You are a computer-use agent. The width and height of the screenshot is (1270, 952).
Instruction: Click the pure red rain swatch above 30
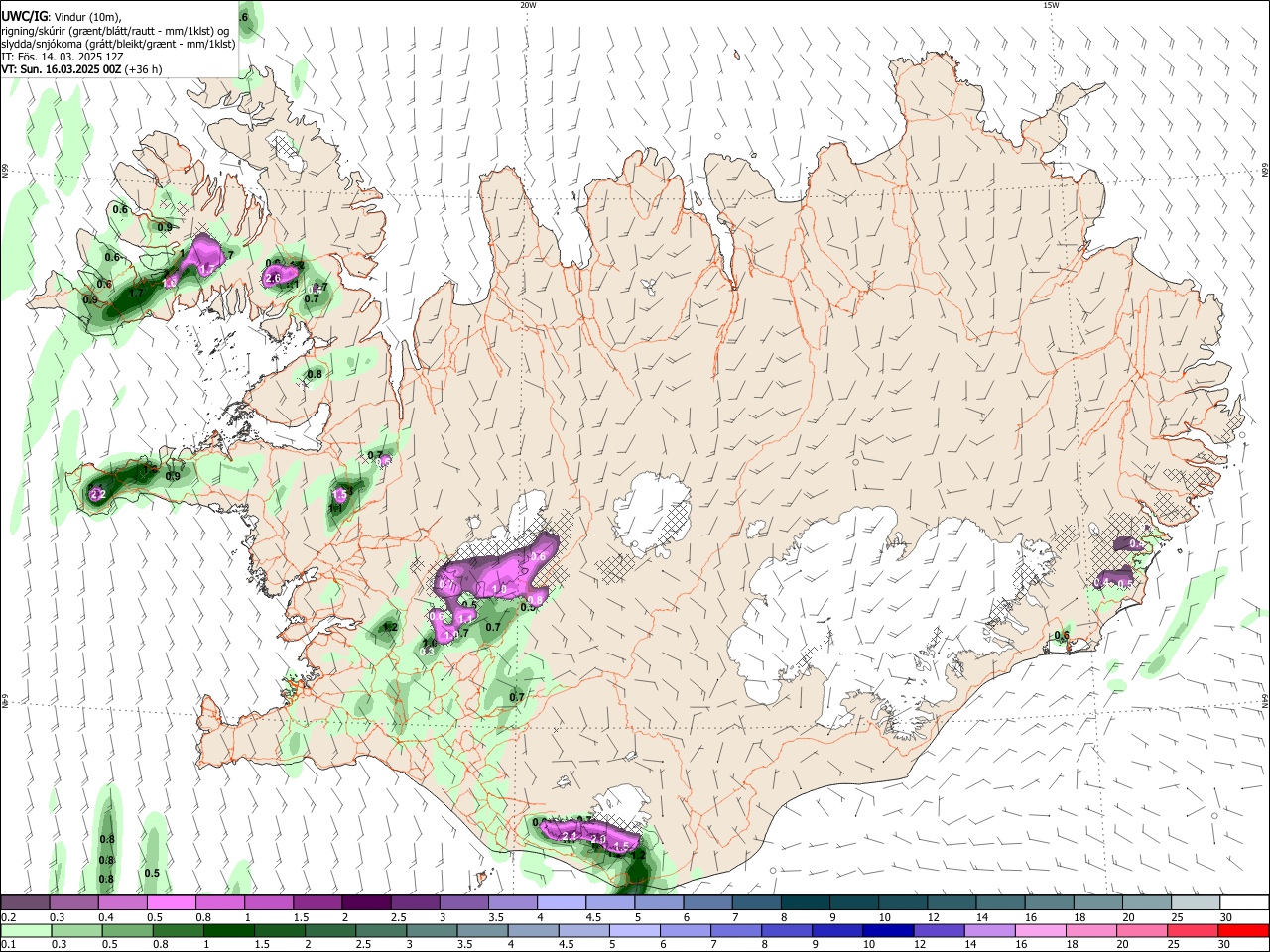tap(1245, 930)
